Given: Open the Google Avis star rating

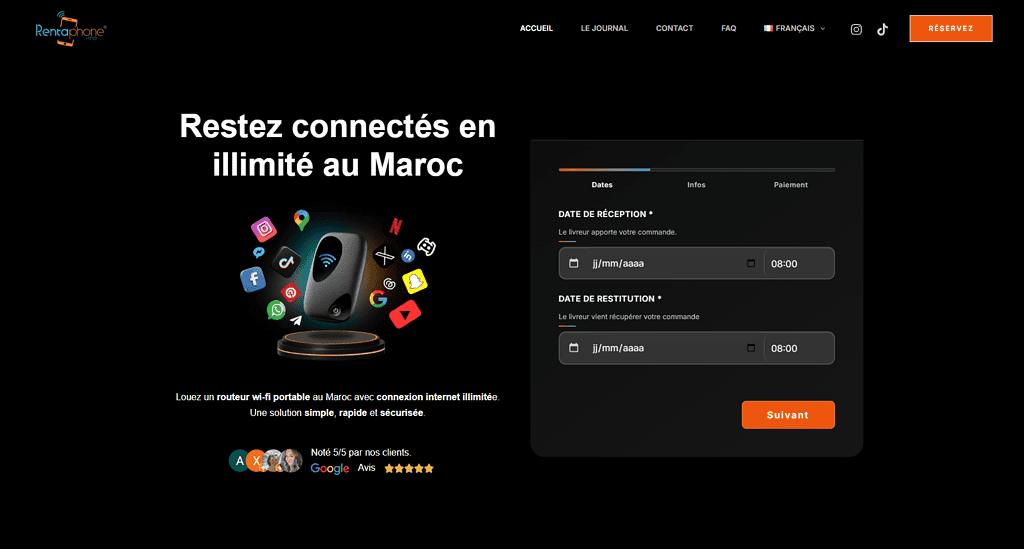Looking at the screenshot, I should pyautogui.click(x=409, y=468).
